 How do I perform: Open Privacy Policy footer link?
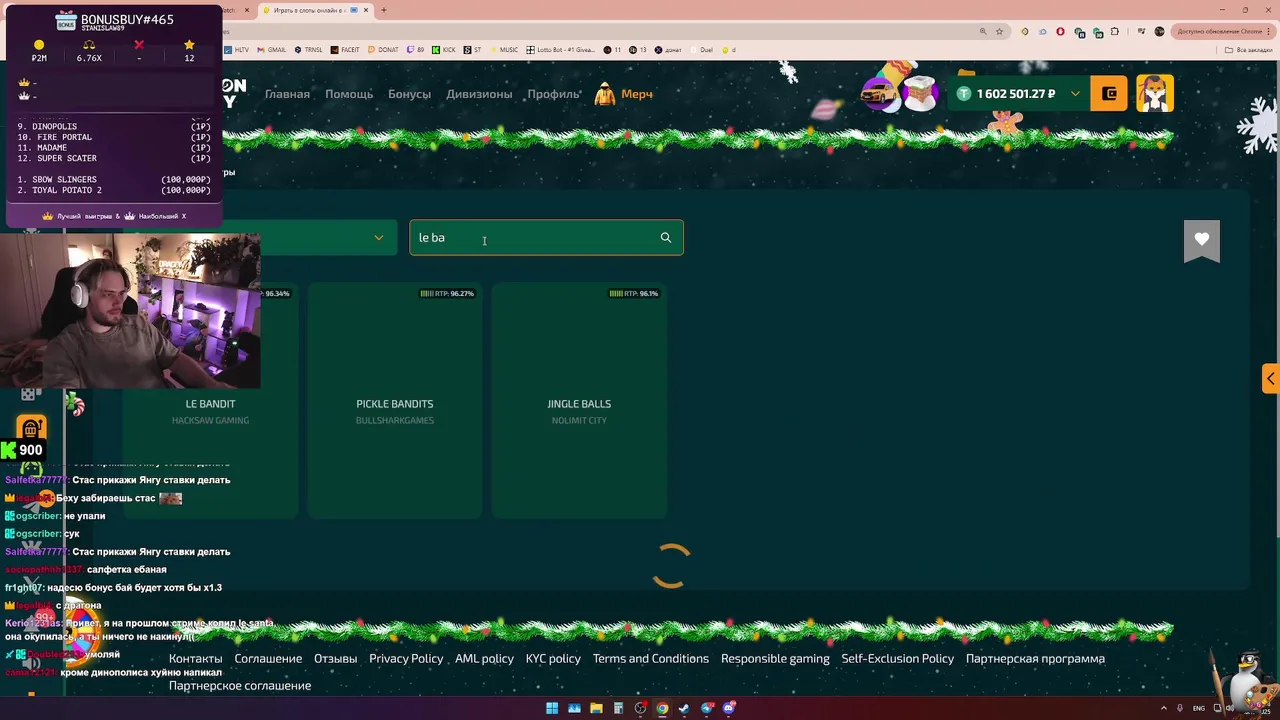[406, 659]
